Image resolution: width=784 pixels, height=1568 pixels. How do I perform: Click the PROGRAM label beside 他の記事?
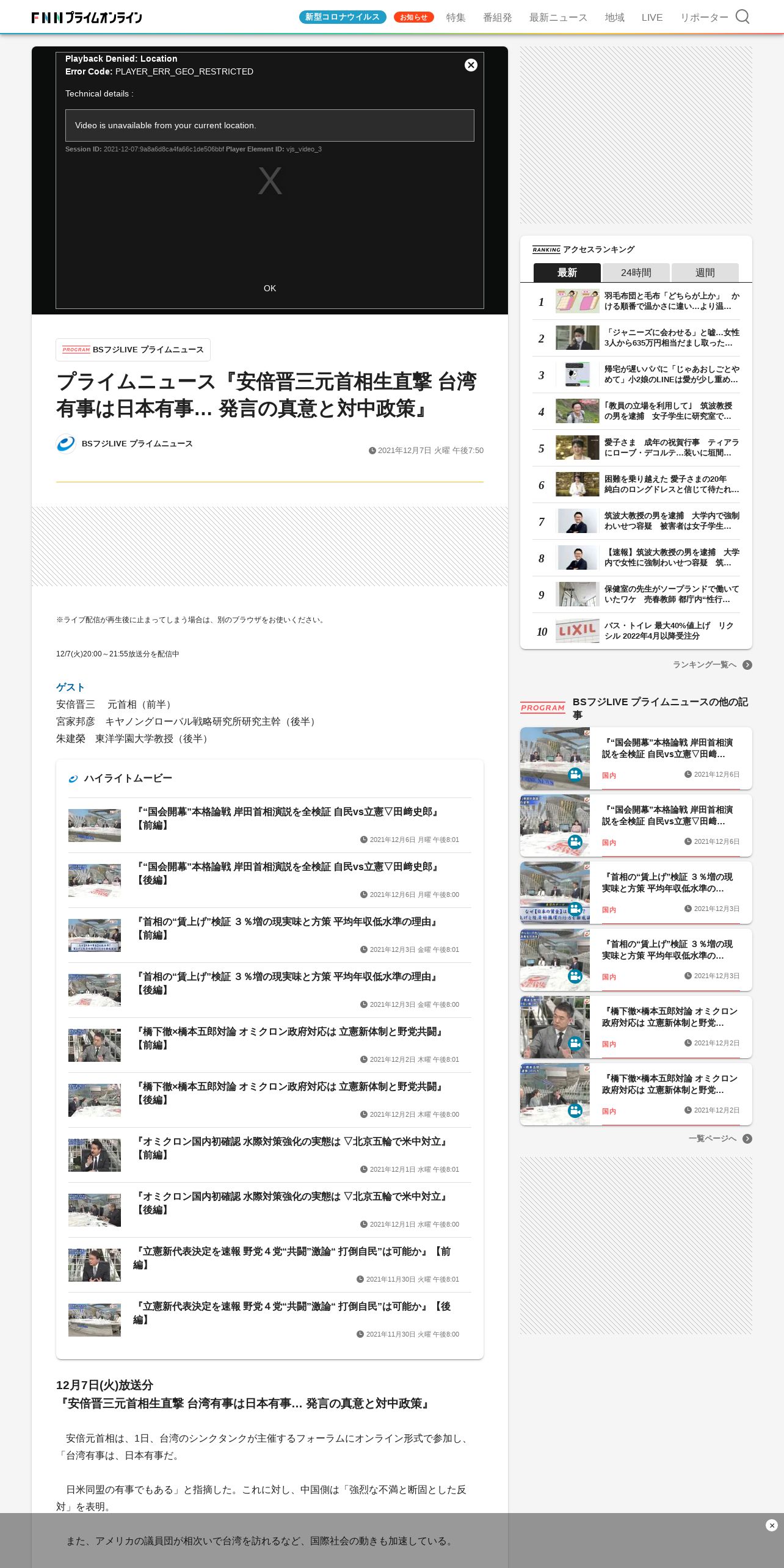click(x=543, y=708)
